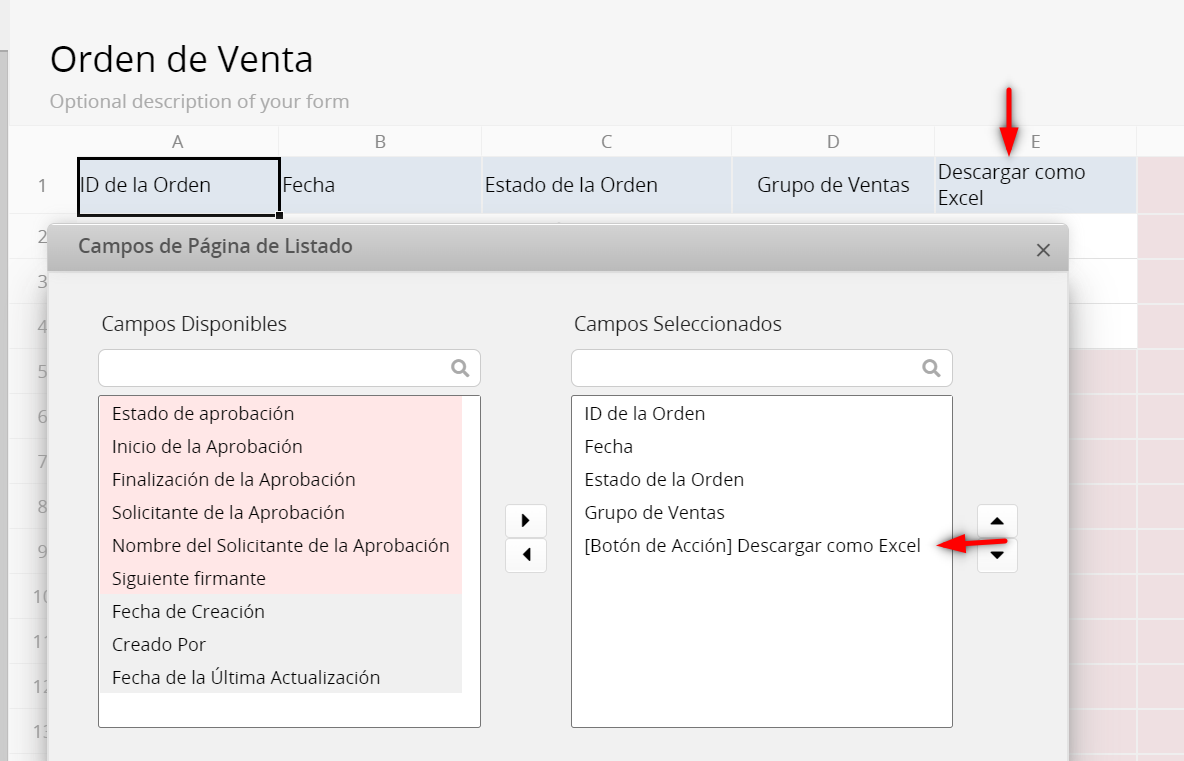Click the magnifier inside the left search box
This screenshot has height=761, width=1184.
[x=460, y=368]
